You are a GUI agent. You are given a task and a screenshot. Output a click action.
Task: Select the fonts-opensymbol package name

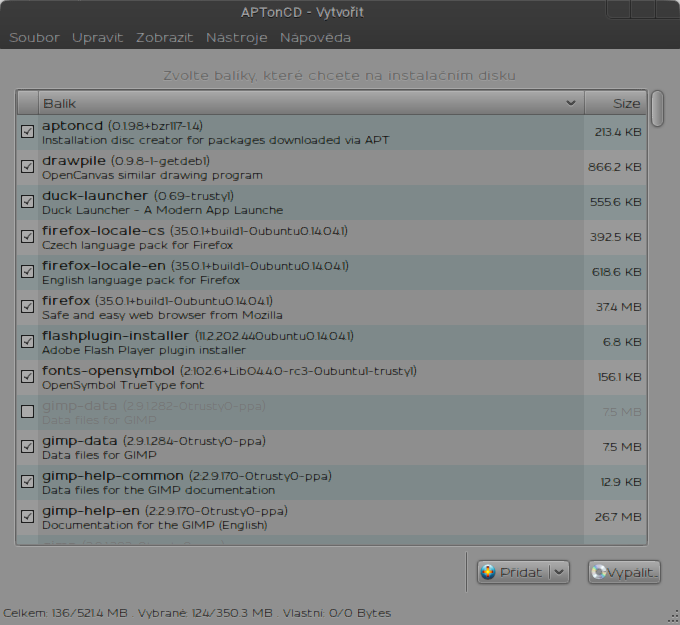click(108, 371)
